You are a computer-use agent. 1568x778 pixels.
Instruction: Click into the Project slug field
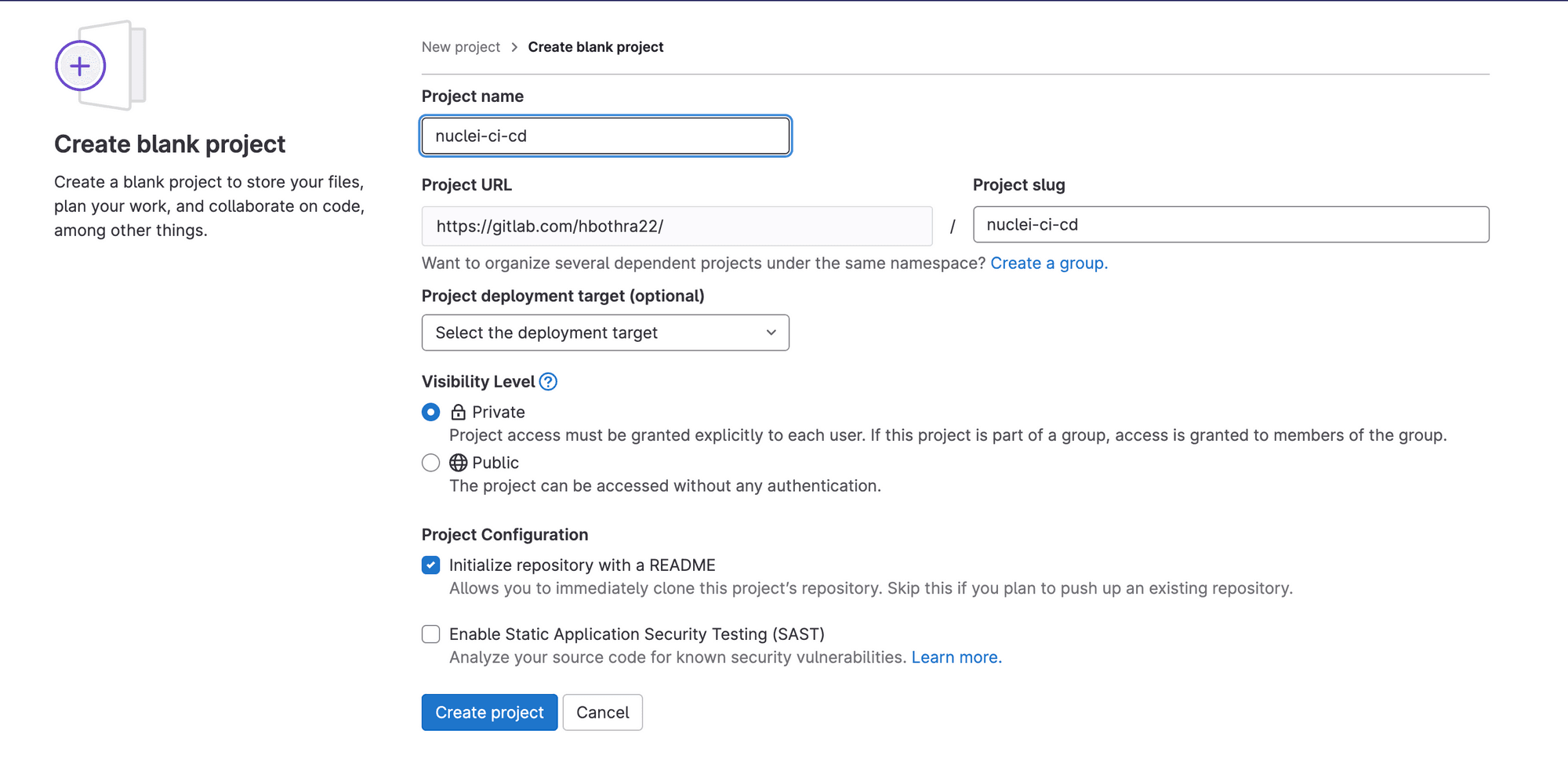[x=1230, y=225]
